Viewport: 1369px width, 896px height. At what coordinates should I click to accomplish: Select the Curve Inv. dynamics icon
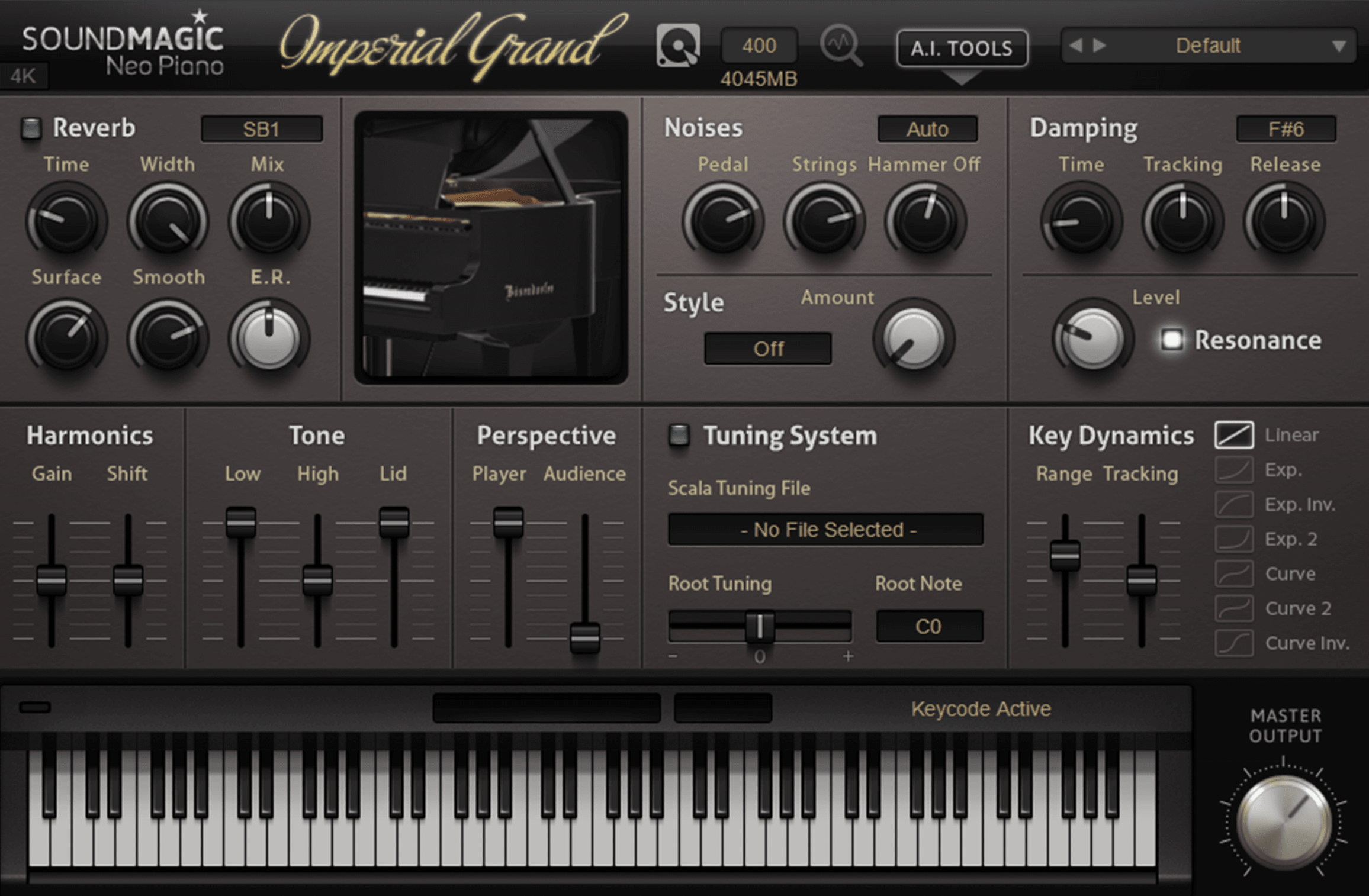[x=1234, y=643]
